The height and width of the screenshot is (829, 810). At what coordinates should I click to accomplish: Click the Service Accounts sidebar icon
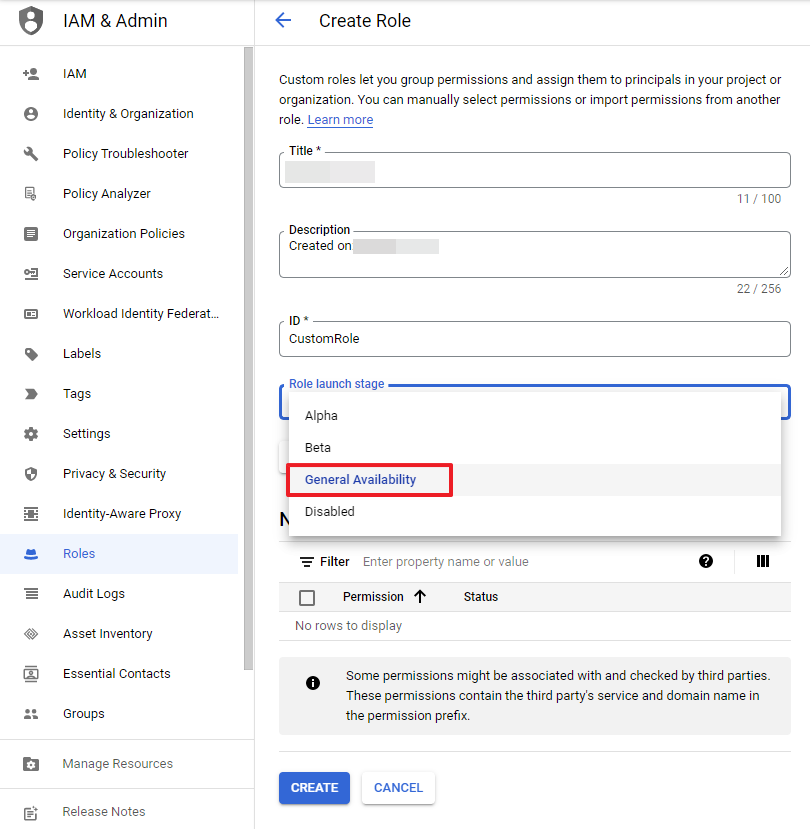point(31,274)
